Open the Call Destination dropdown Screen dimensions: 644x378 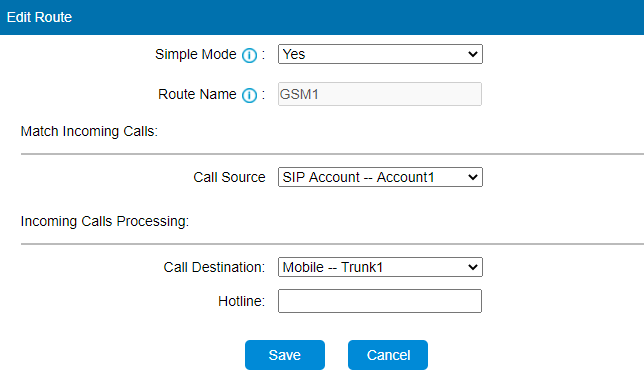(x=380, y=267)
